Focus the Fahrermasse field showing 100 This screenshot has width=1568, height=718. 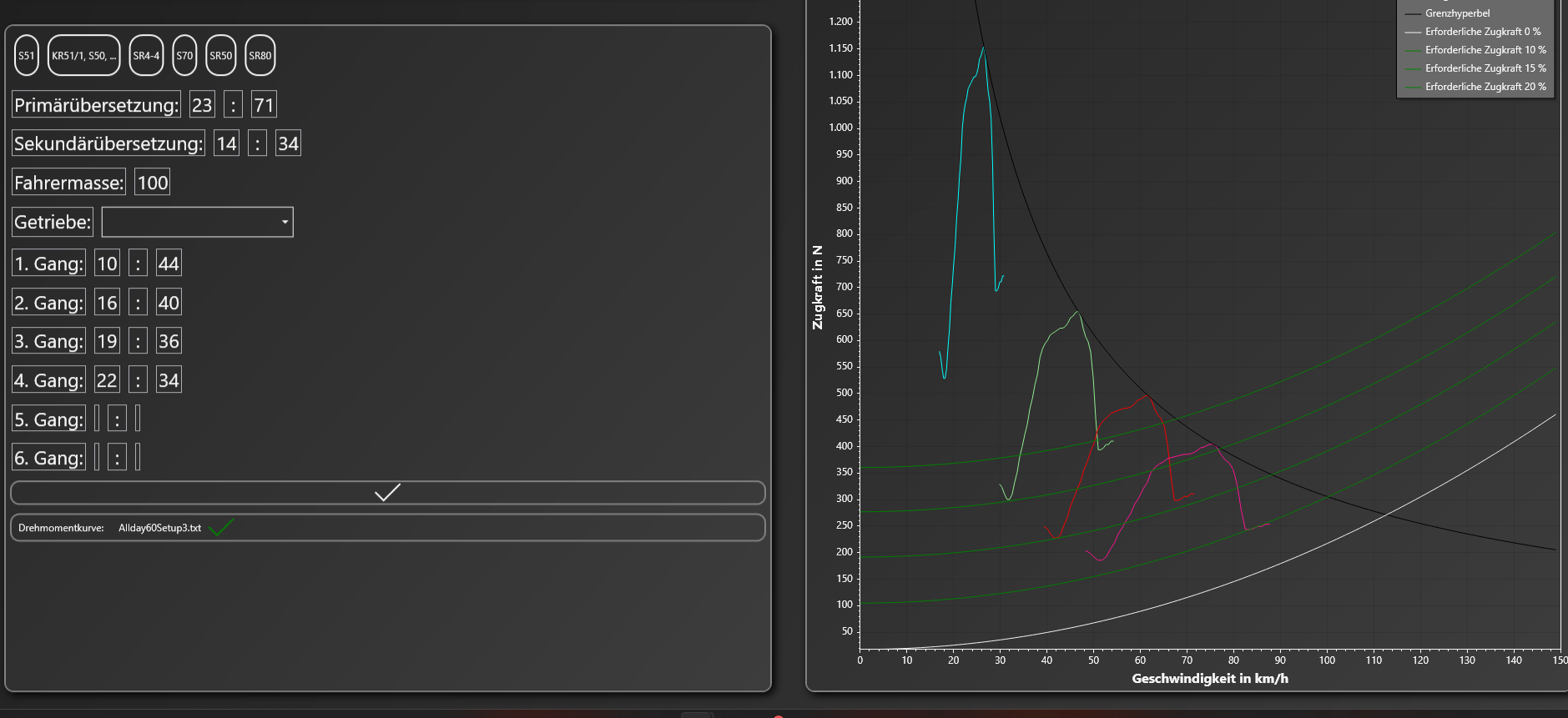(153, 183)
